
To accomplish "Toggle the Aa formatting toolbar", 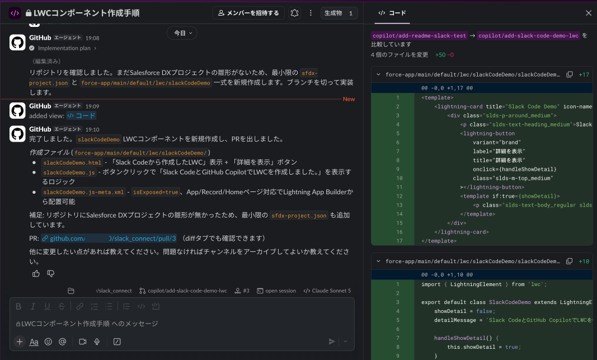I will 34,342.
